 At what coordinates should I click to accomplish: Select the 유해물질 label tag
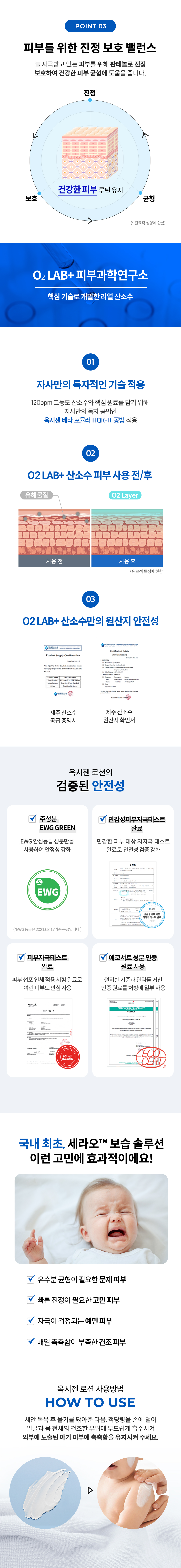pos(36,495)
